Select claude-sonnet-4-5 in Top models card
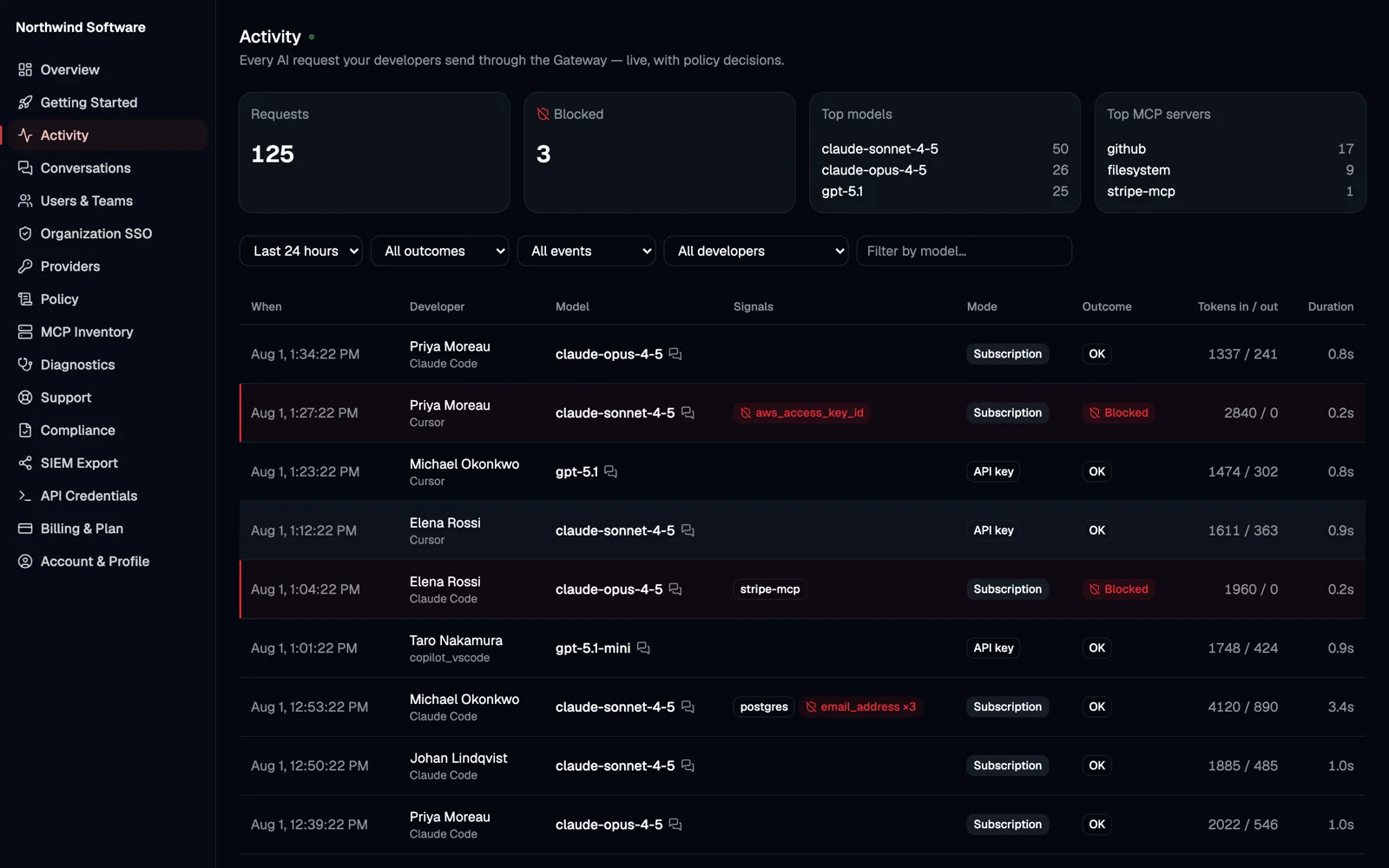This screenshot has height=868, width=1389. point(880,149)
